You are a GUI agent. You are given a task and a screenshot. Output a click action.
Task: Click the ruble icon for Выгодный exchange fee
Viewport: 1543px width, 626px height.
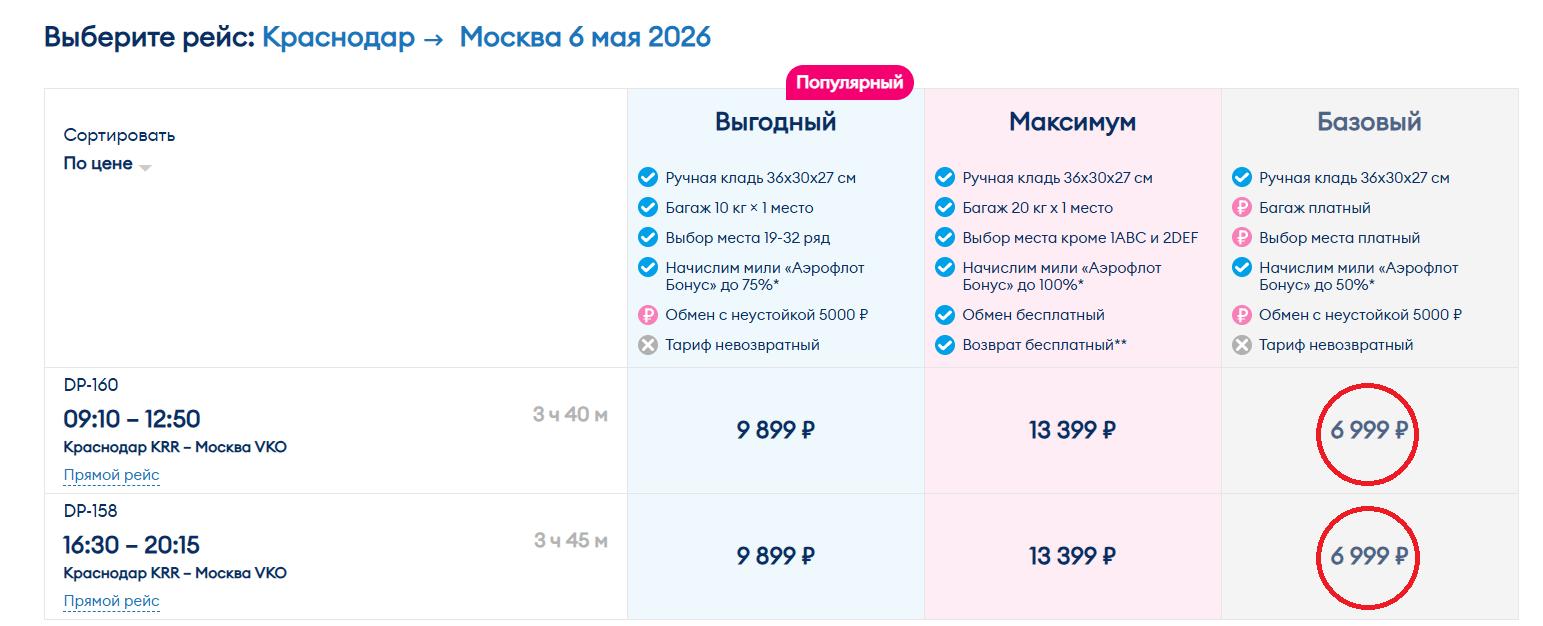pos(648,315)
